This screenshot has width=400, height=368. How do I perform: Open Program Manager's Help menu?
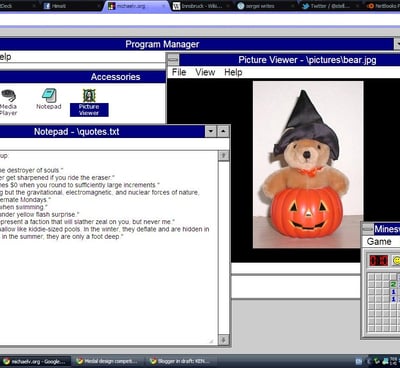(5, 57)
